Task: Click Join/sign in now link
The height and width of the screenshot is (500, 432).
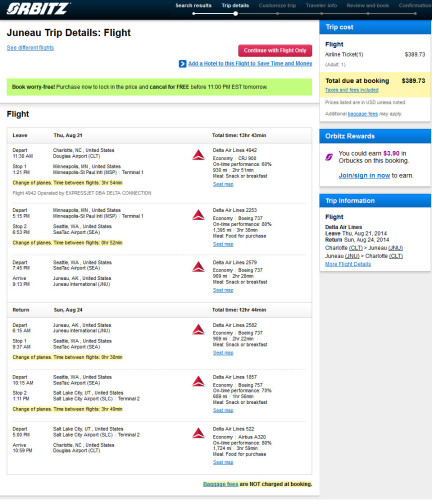Action: coord(364,175)
